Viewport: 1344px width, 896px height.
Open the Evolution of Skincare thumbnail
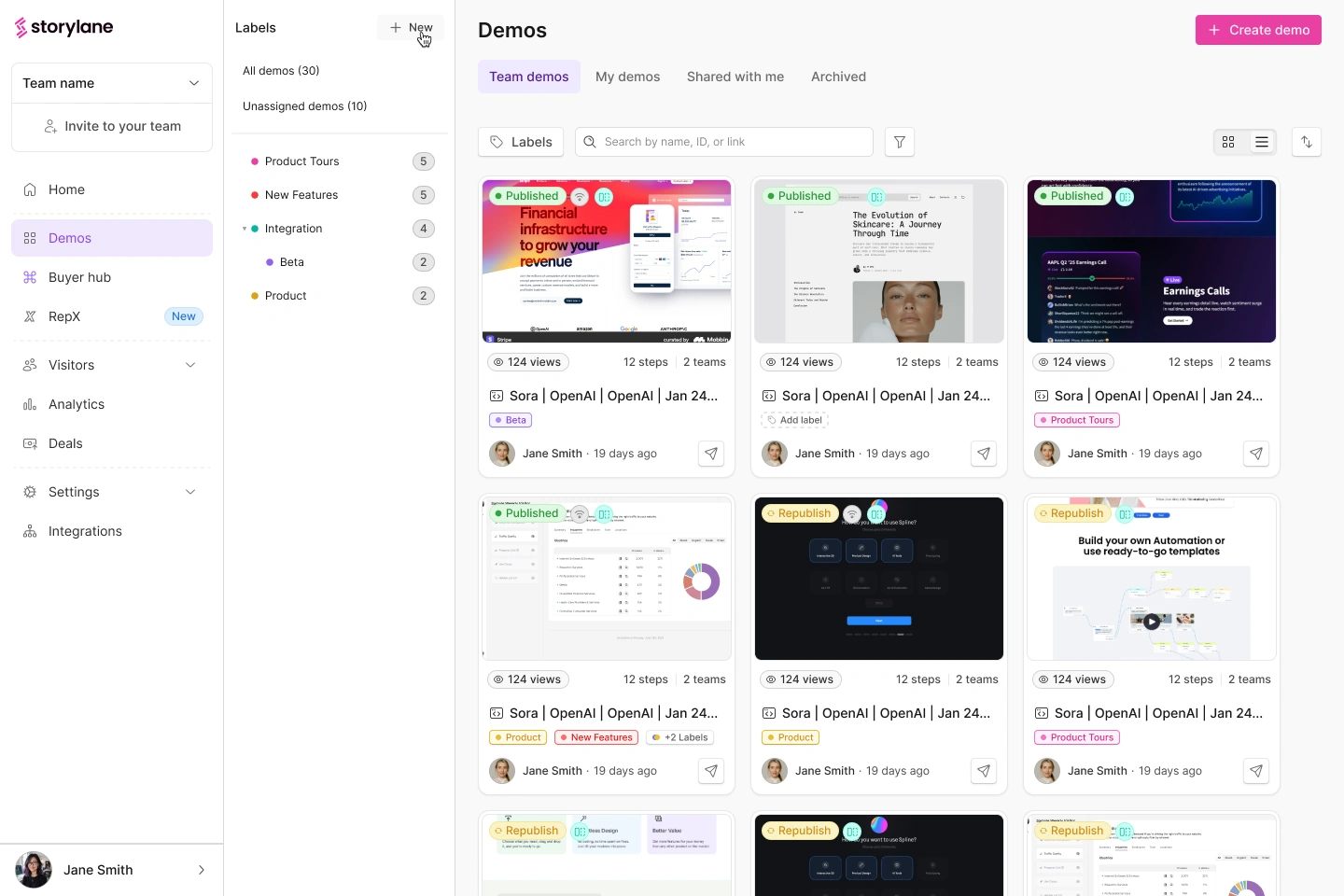(x=879, y=261)
